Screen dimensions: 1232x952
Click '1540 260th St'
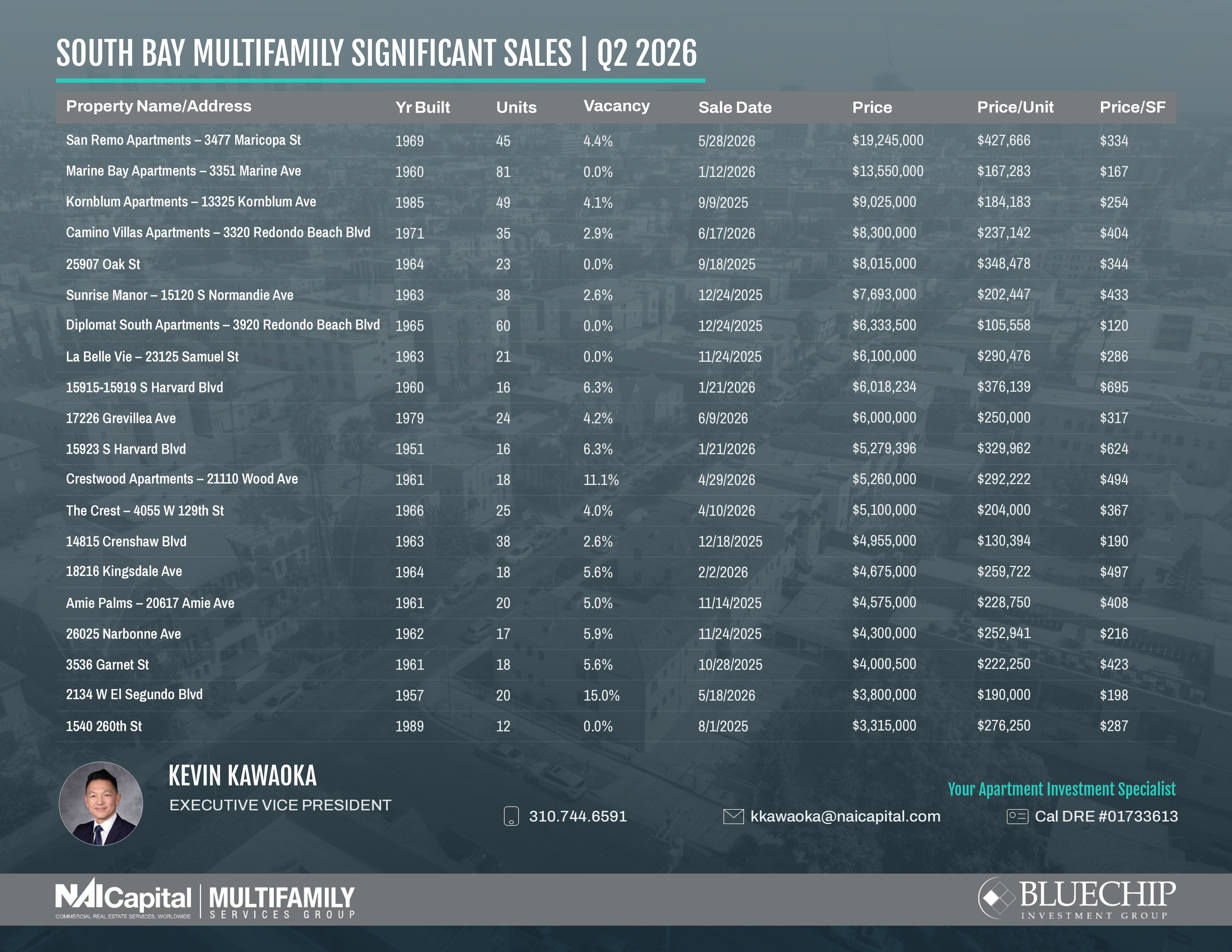104,726
